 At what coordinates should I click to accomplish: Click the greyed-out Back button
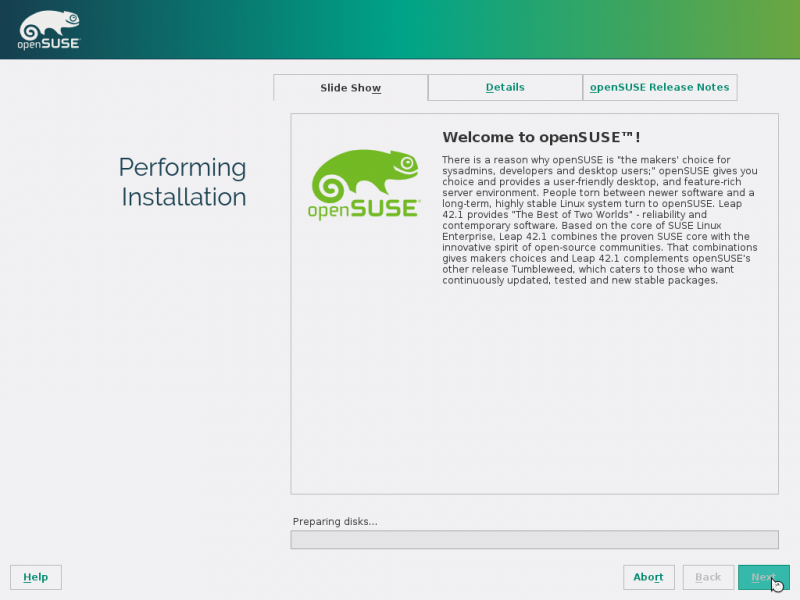coord(708,577)
